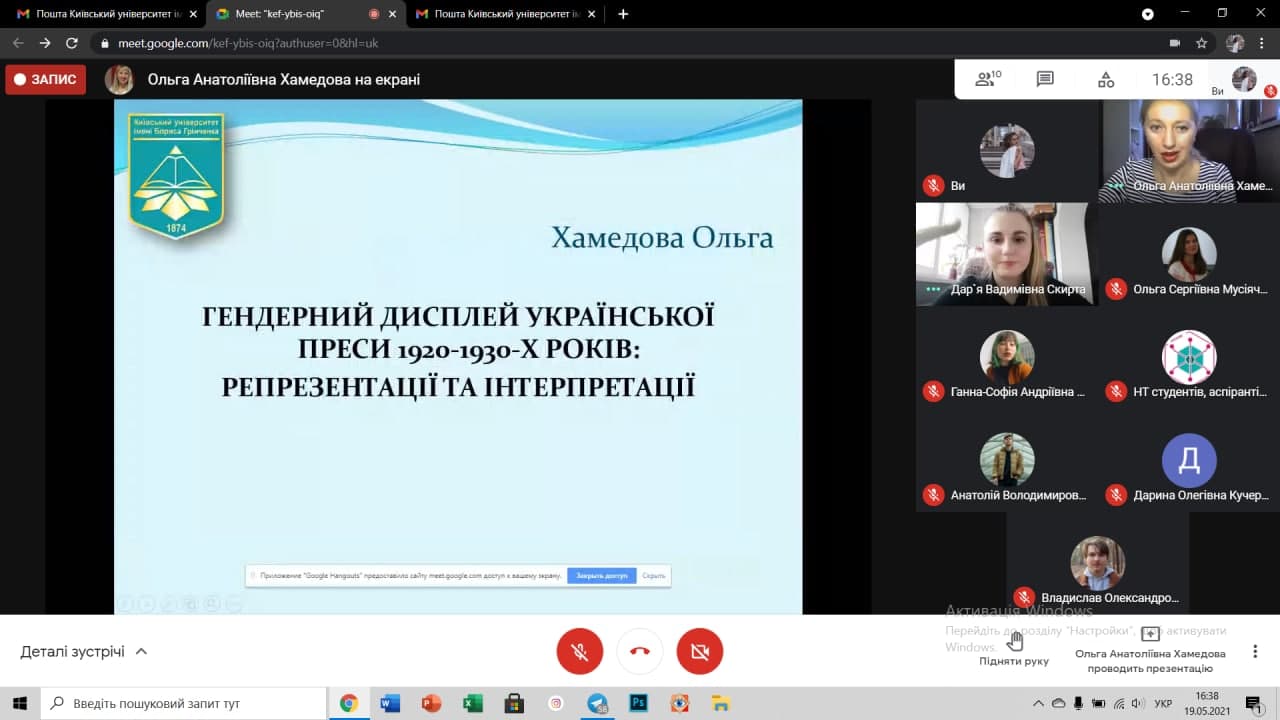Viewport: 1280px width, 720px height.
Task: Click the presentation screen icon by Ольга Хамедова
Action: (x=1150, y=634)
